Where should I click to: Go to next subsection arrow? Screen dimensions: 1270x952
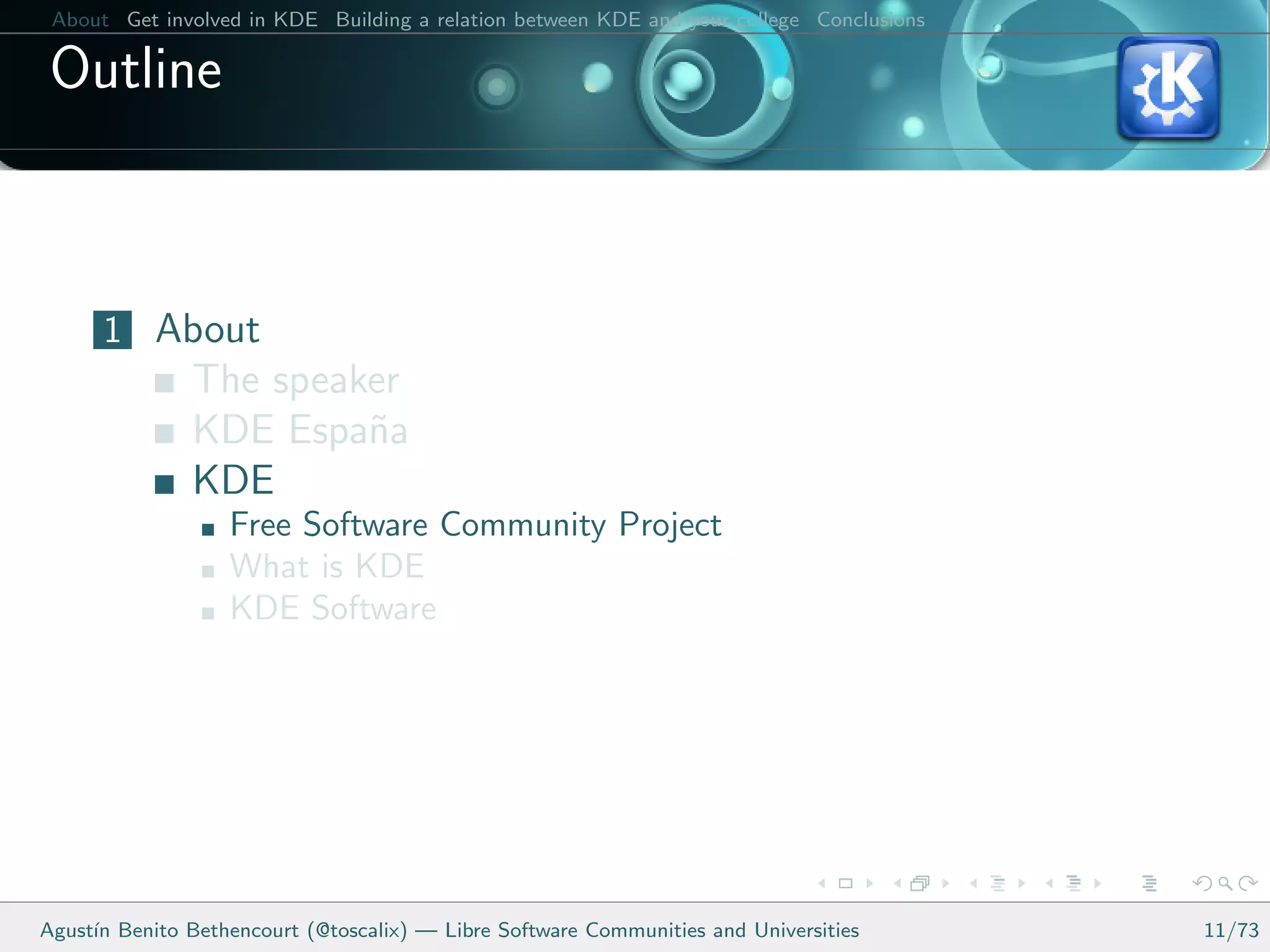1022,883
